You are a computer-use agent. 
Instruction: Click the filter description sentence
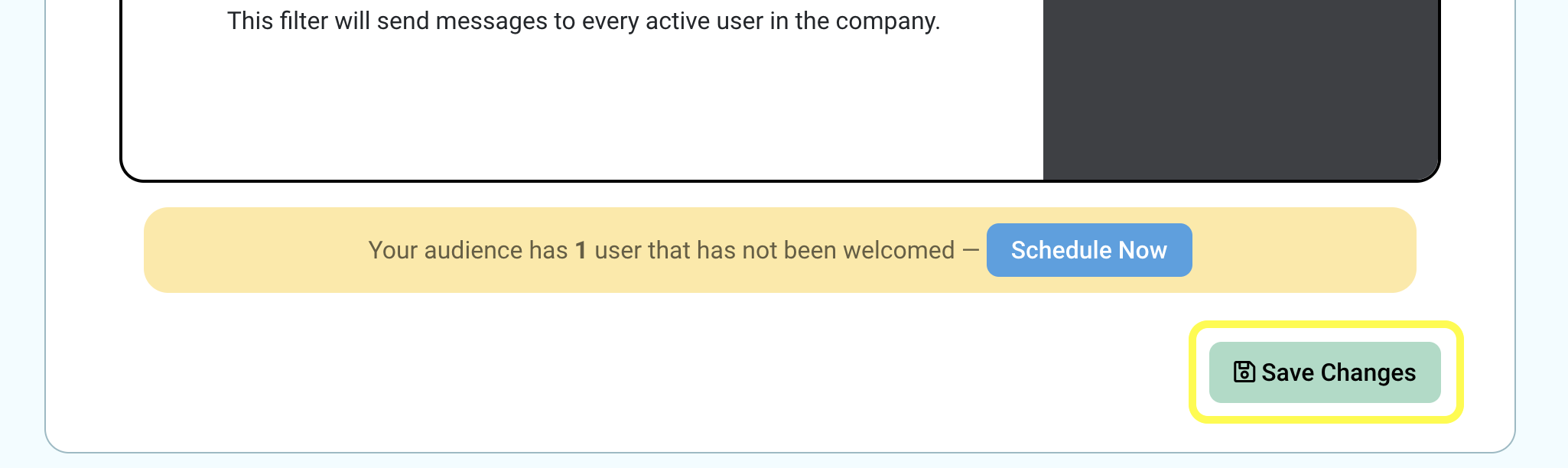[584, 21]
